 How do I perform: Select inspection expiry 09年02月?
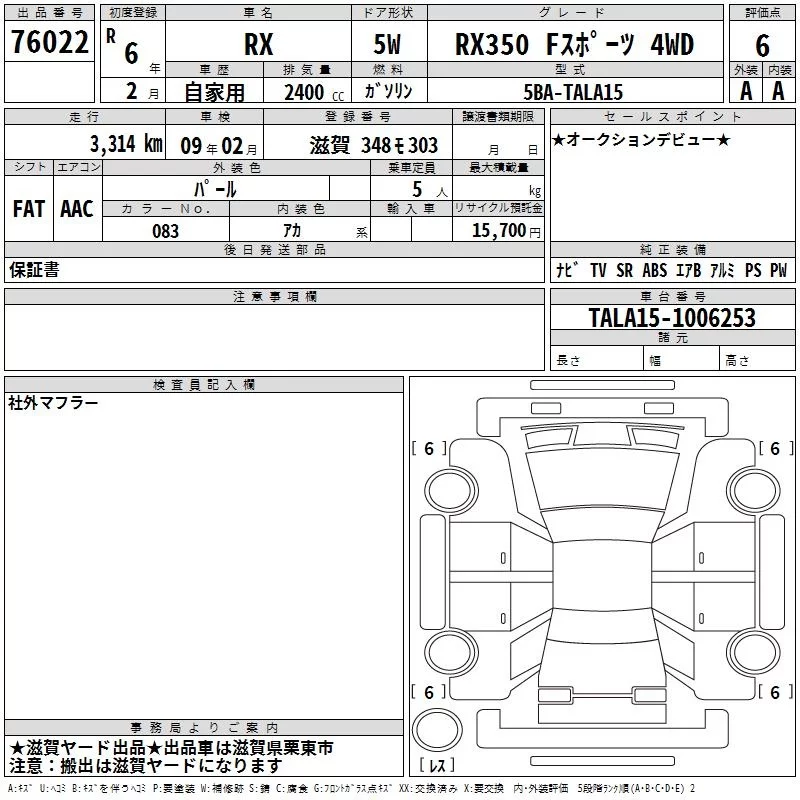tap(219, 146)
